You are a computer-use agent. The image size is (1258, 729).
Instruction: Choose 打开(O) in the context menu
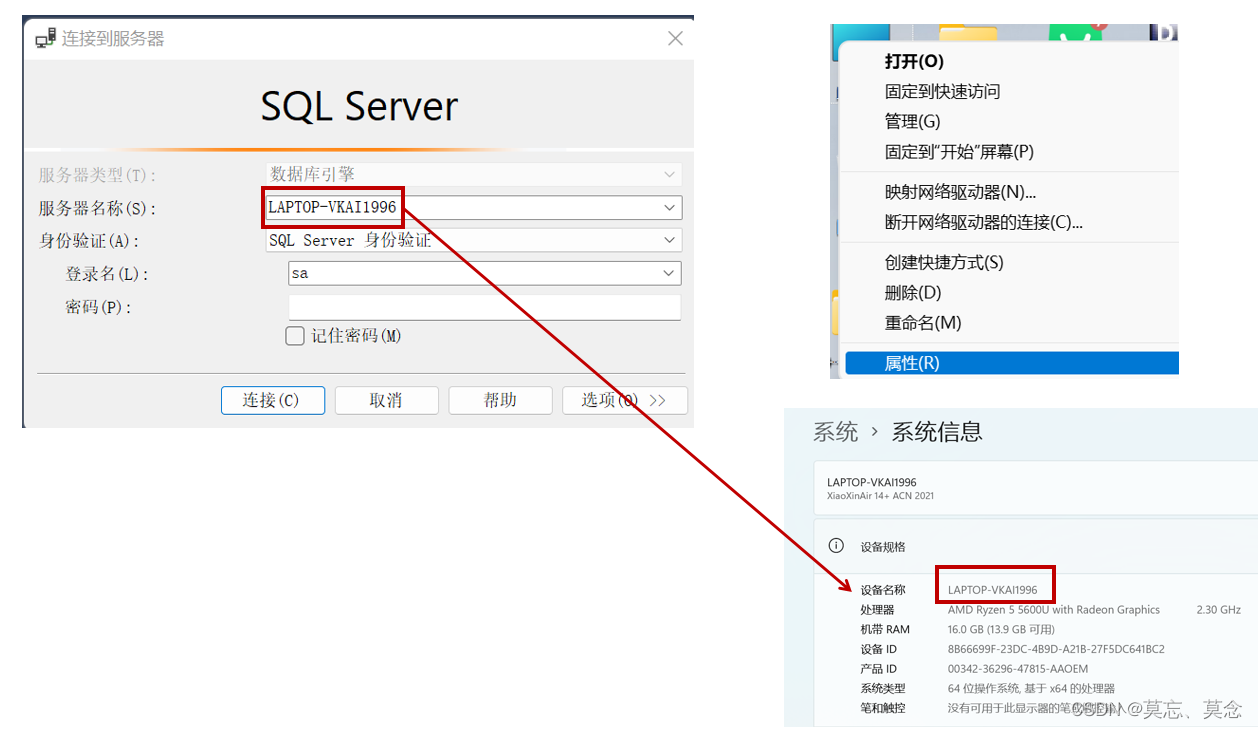point(1010,62)
